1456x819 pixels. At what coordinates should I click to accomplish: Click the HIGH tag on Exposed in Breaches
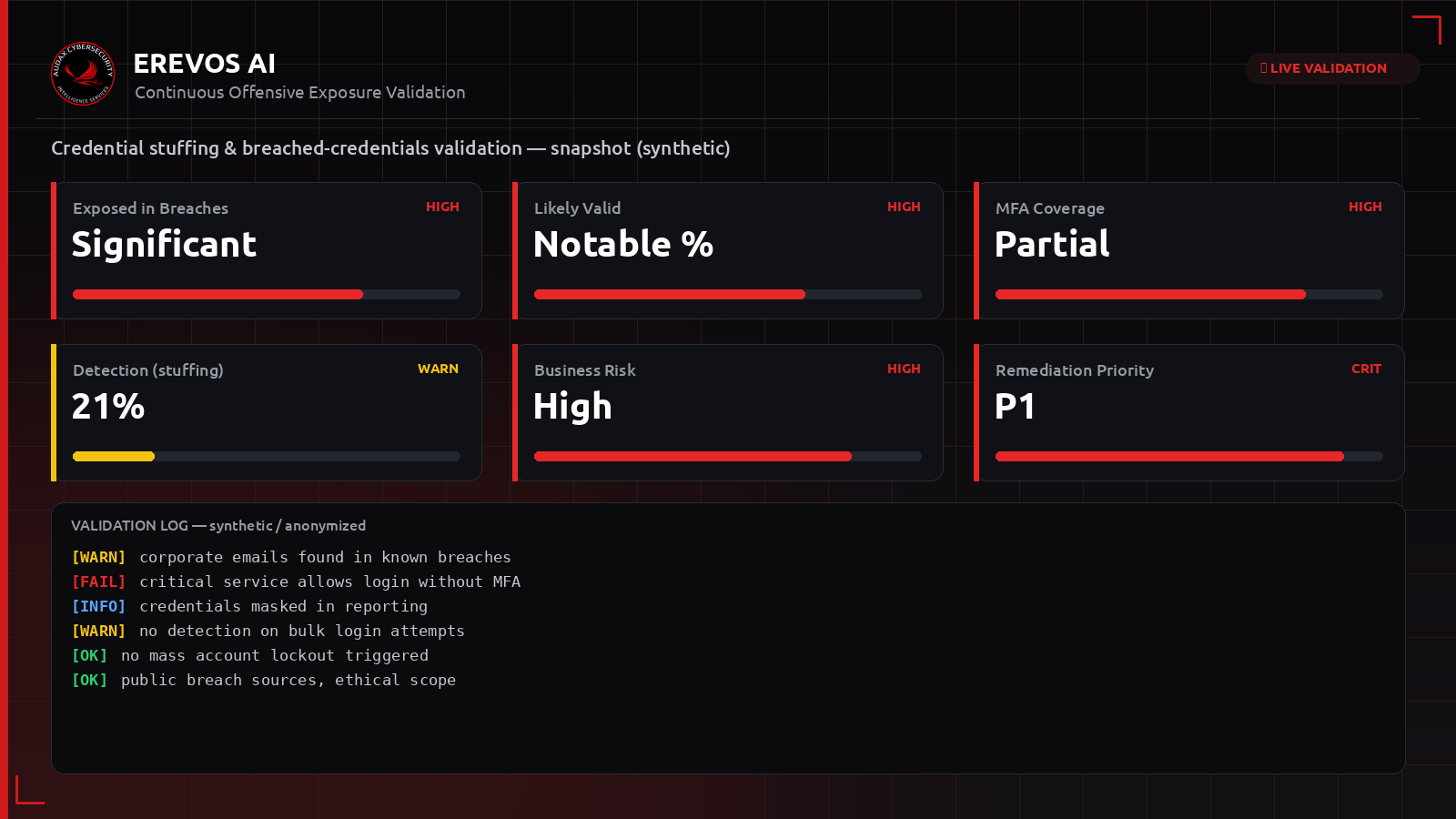(x=442, y=207)
